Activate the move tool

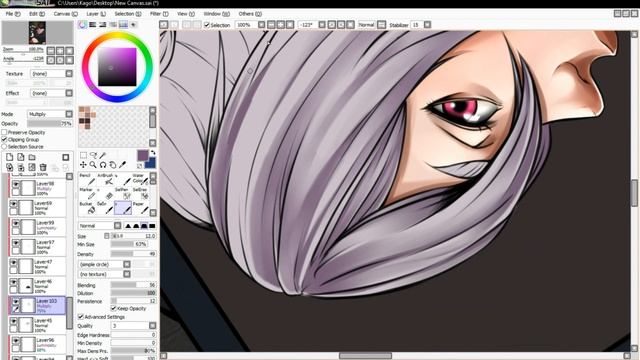click(83, 164)
